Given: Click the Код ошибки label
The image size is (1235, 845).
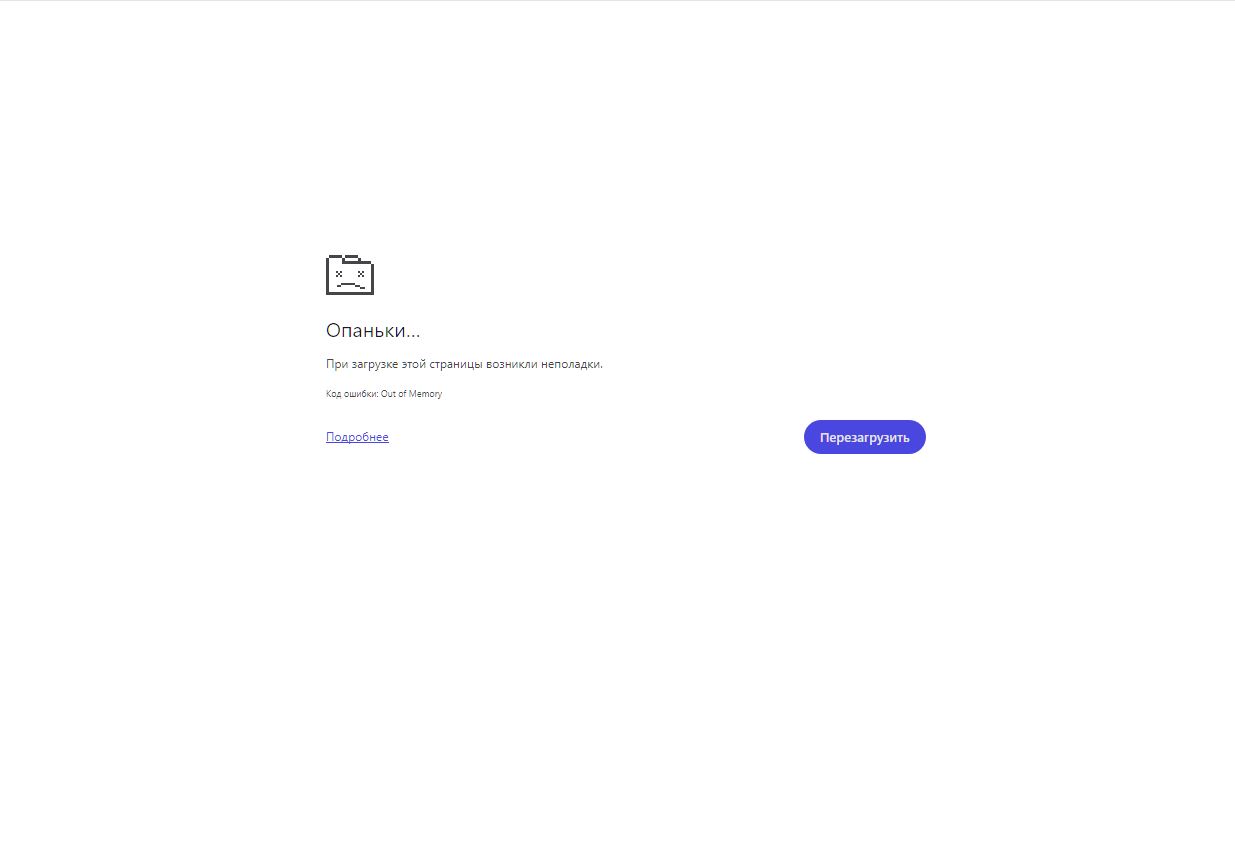Looking at the screenshot, I should tap(352, 394).
